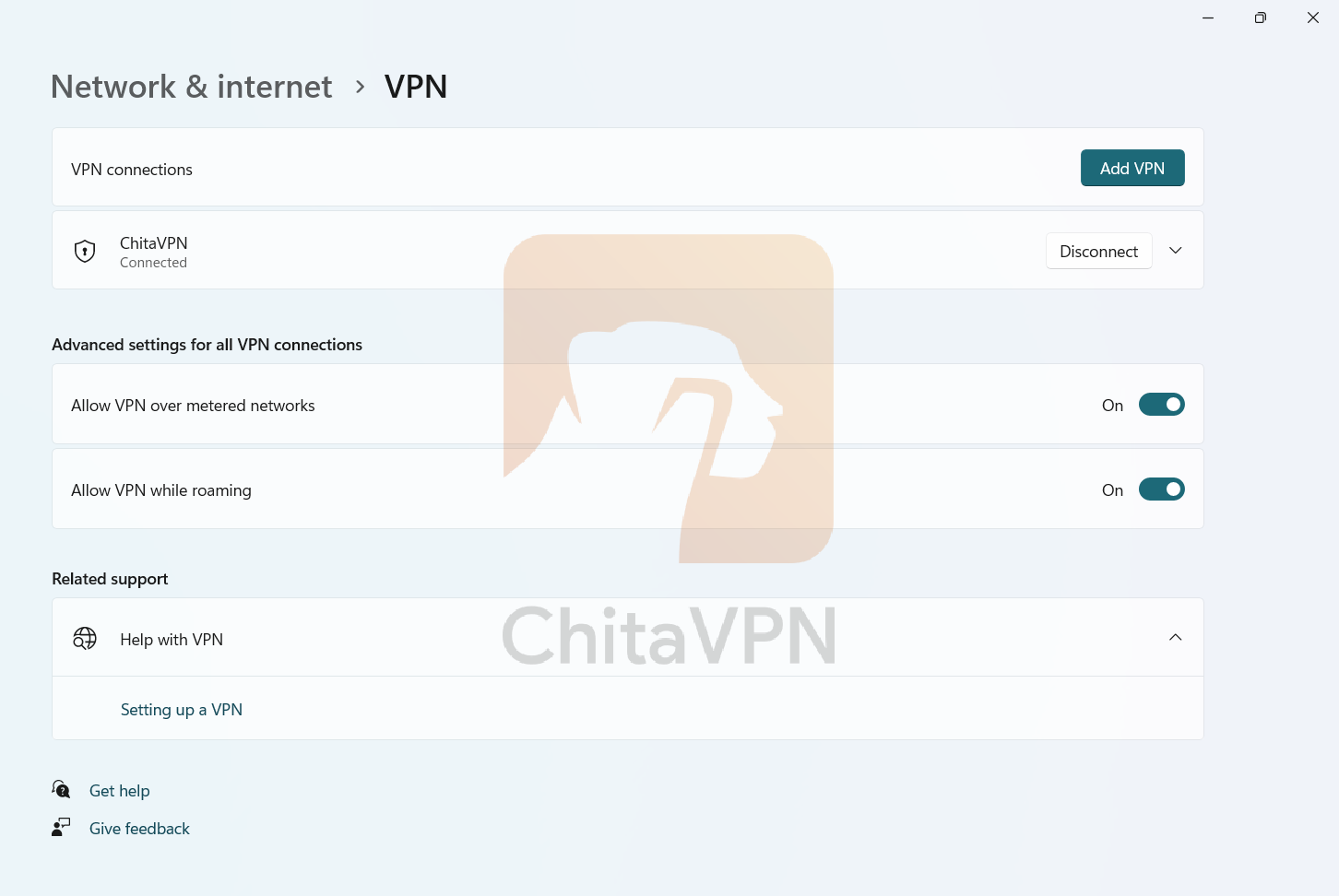Select the ChitaVPN connection entry name

click(154, 243)
